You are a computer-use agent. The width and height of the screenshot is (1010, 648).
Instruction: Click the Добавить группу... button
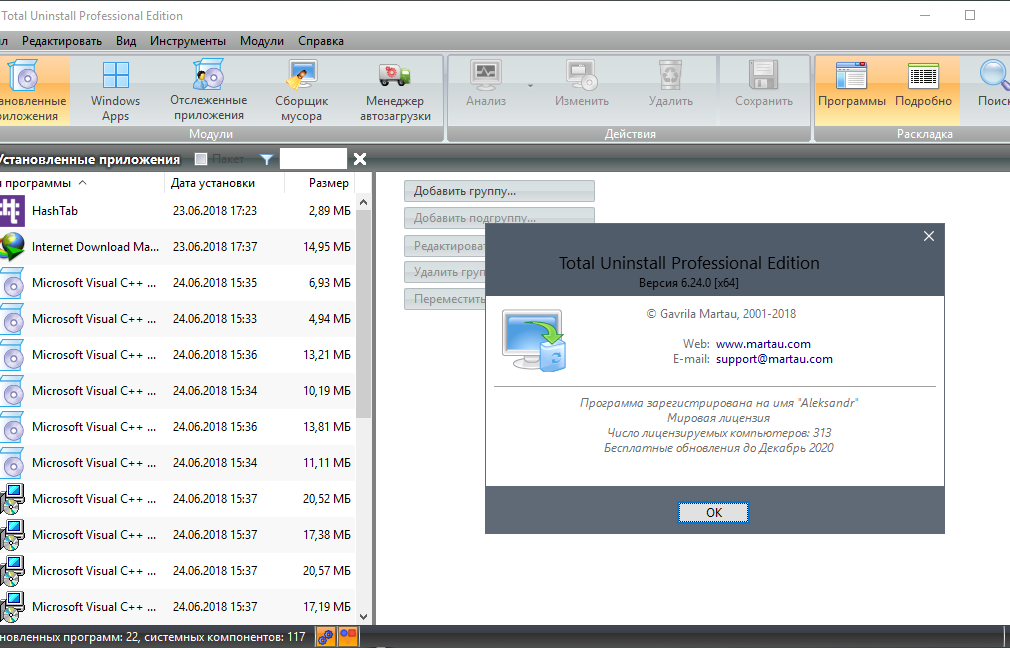(x=499, y=191)
